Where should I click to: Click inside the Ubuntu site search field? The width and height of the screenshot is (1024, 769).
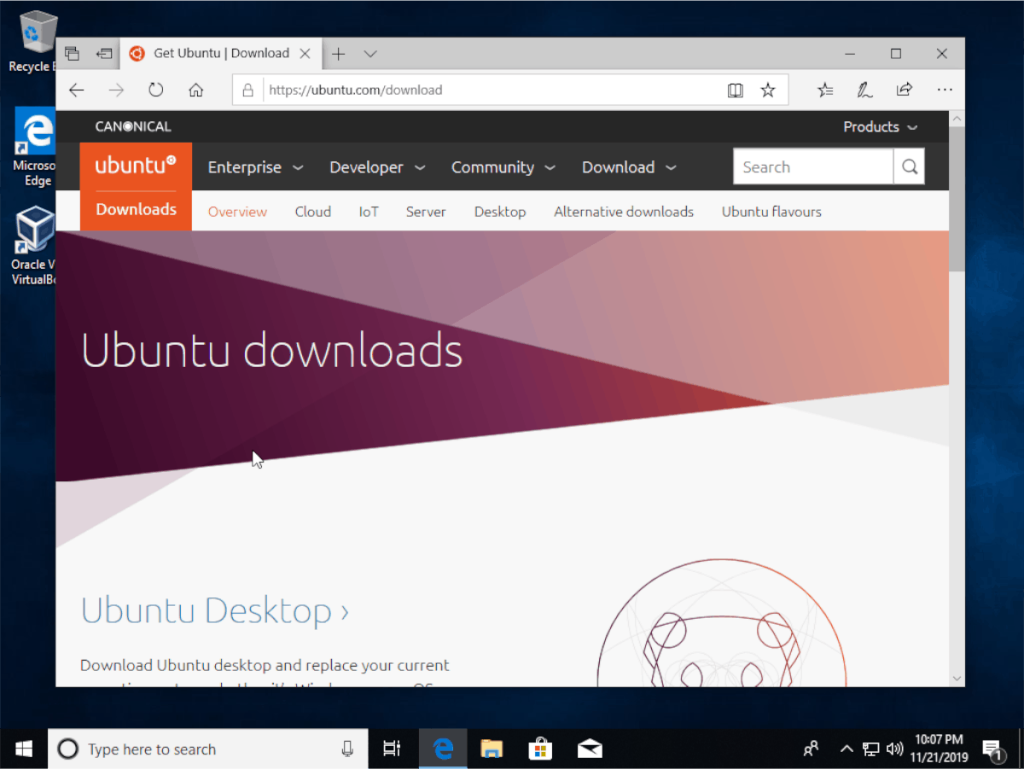[x=812, y=166]
